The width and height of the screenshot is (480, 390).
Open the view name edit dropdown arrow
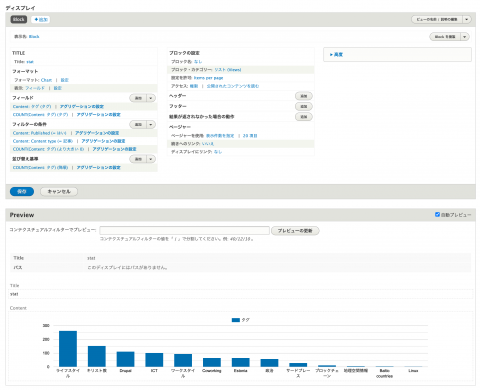click(467, 19)
